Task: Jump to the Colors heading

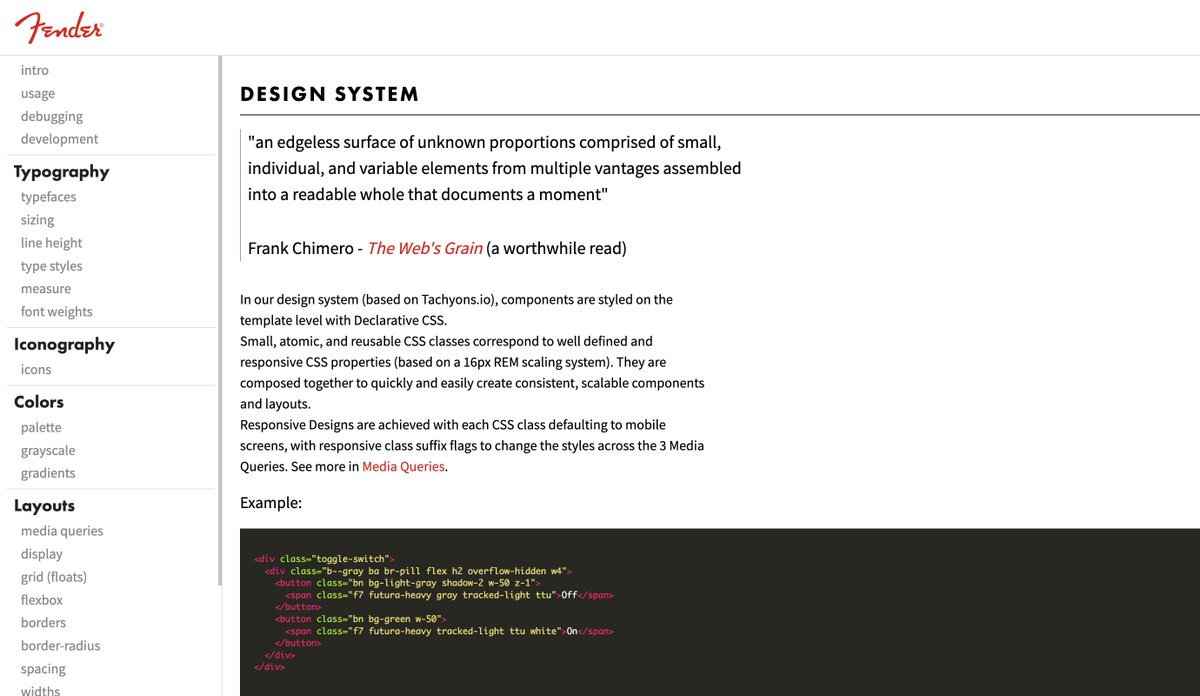Action: tap(39, 402)
